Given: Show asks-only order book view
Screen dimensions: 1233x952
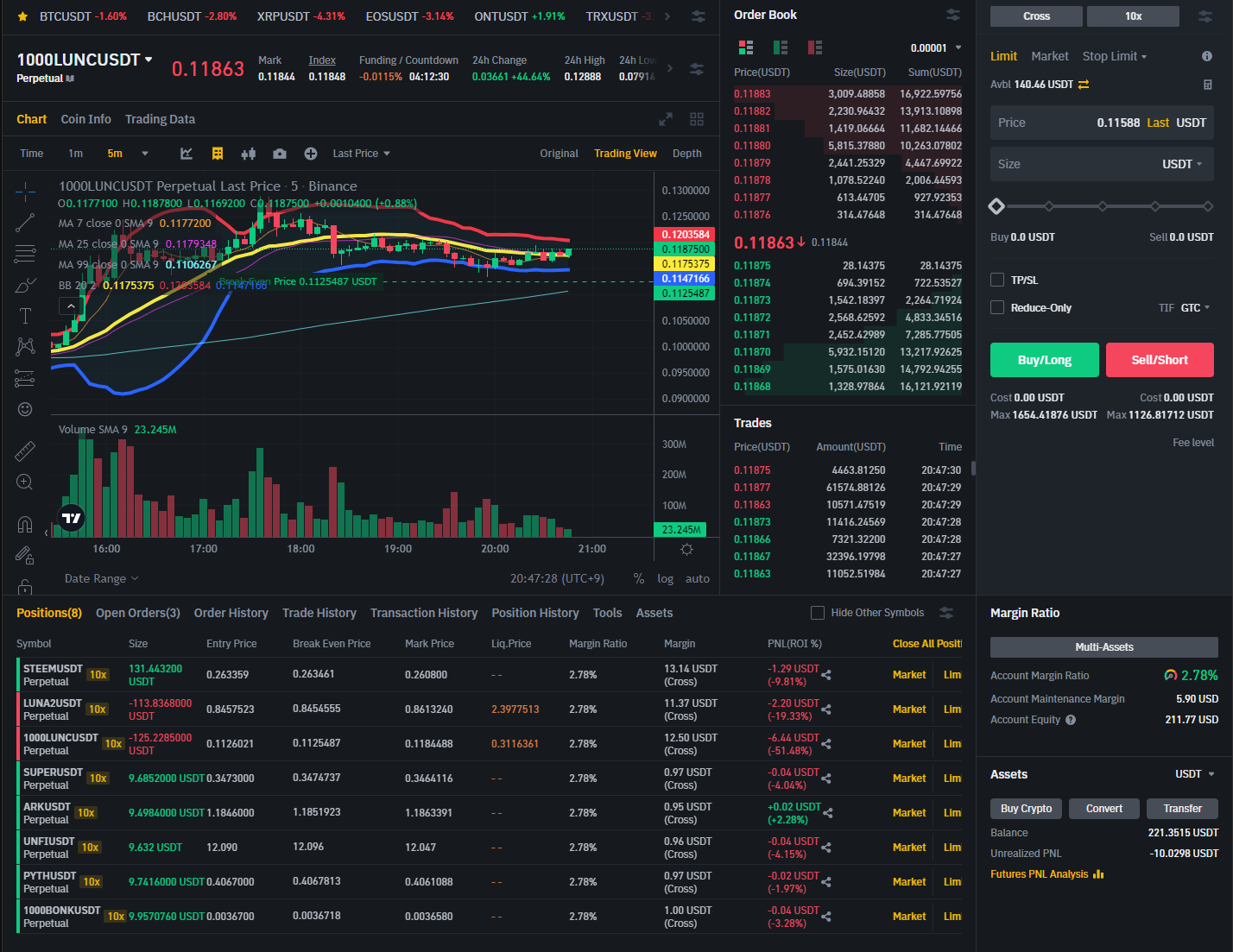Looking at the screenshot, I should (815, 47).
